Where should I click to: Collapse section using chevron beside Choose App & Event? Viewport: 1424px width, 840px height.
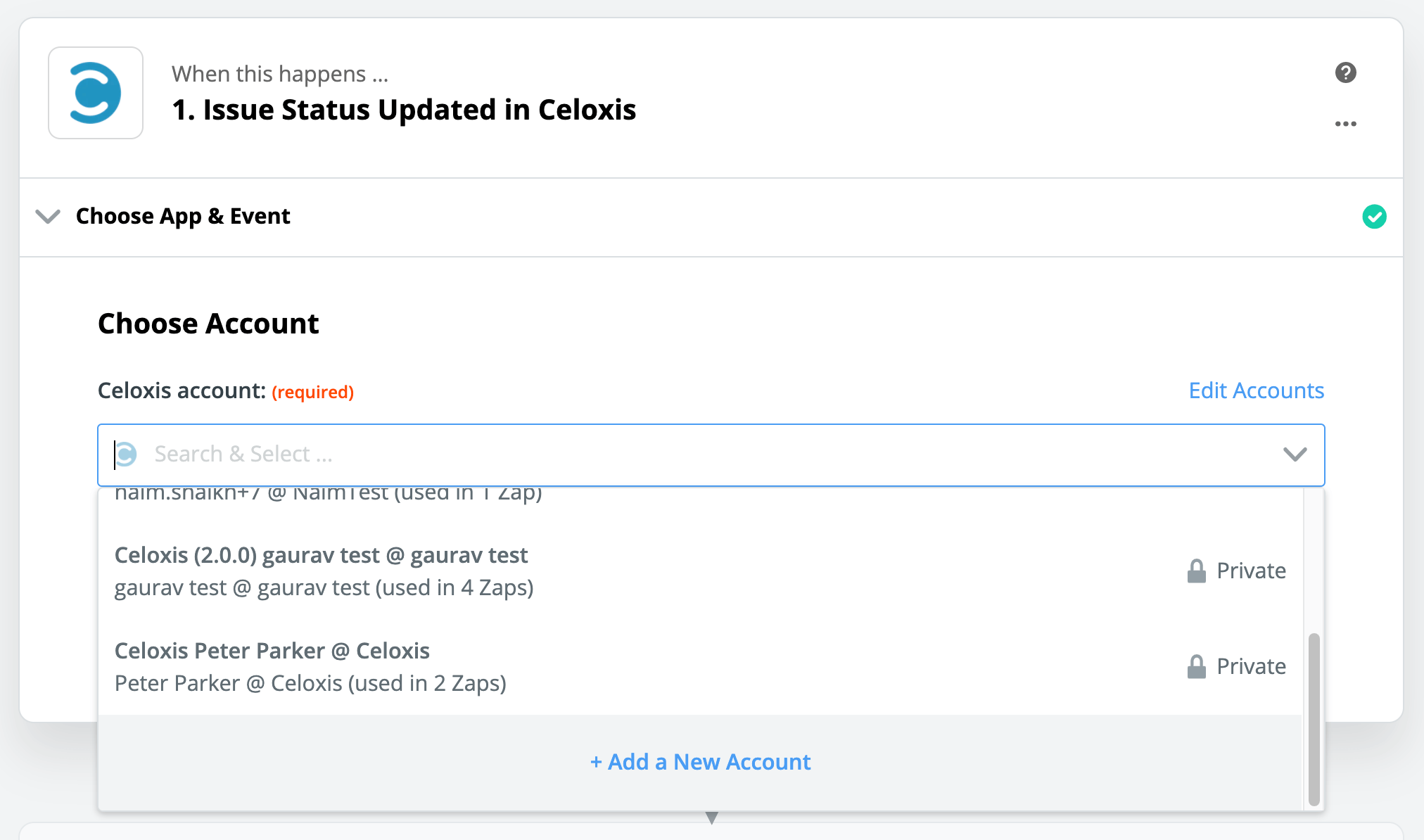click(x=48, y=216)
